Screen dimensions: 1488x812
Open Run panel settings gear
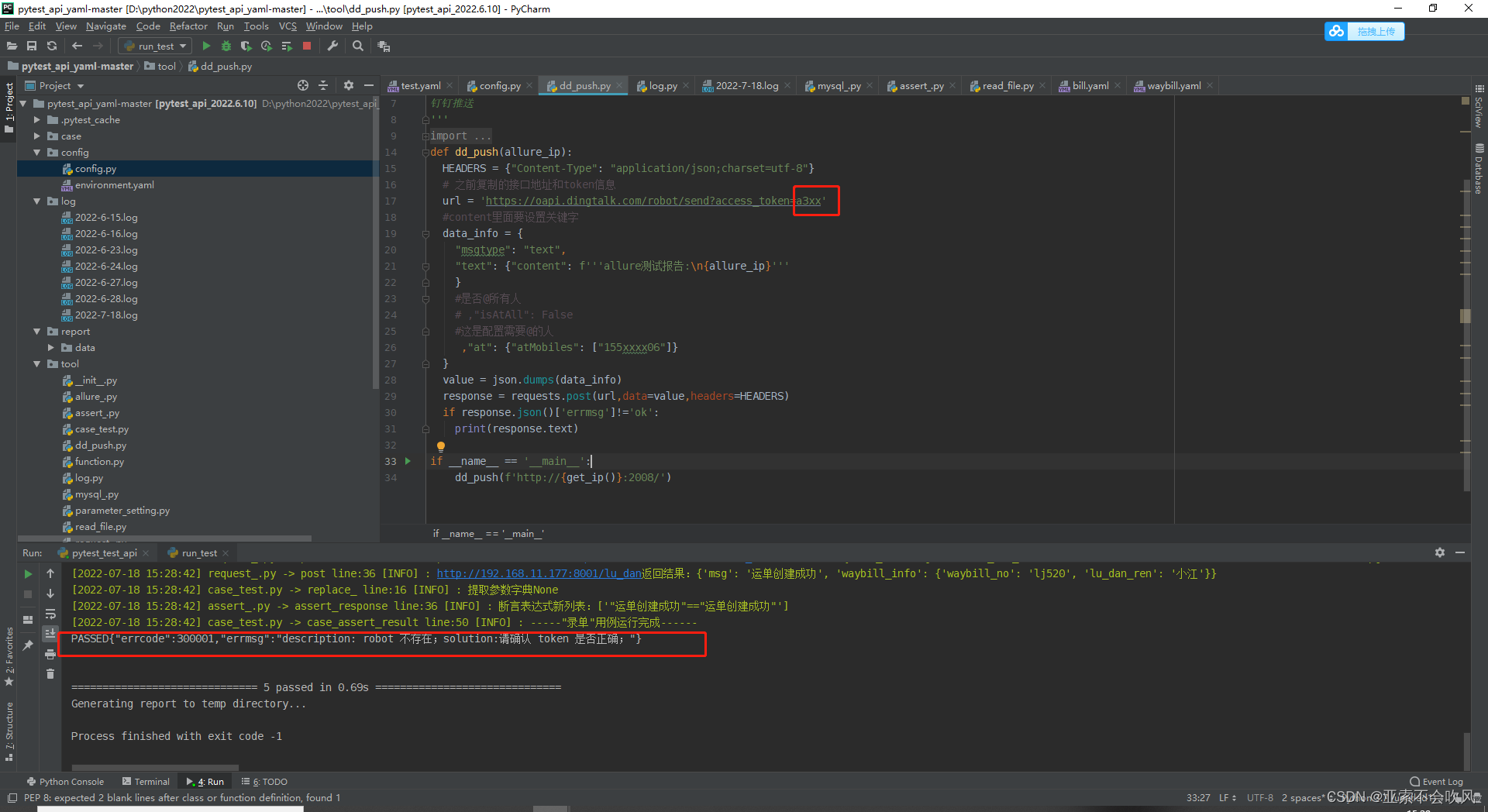click(1440, 552)
